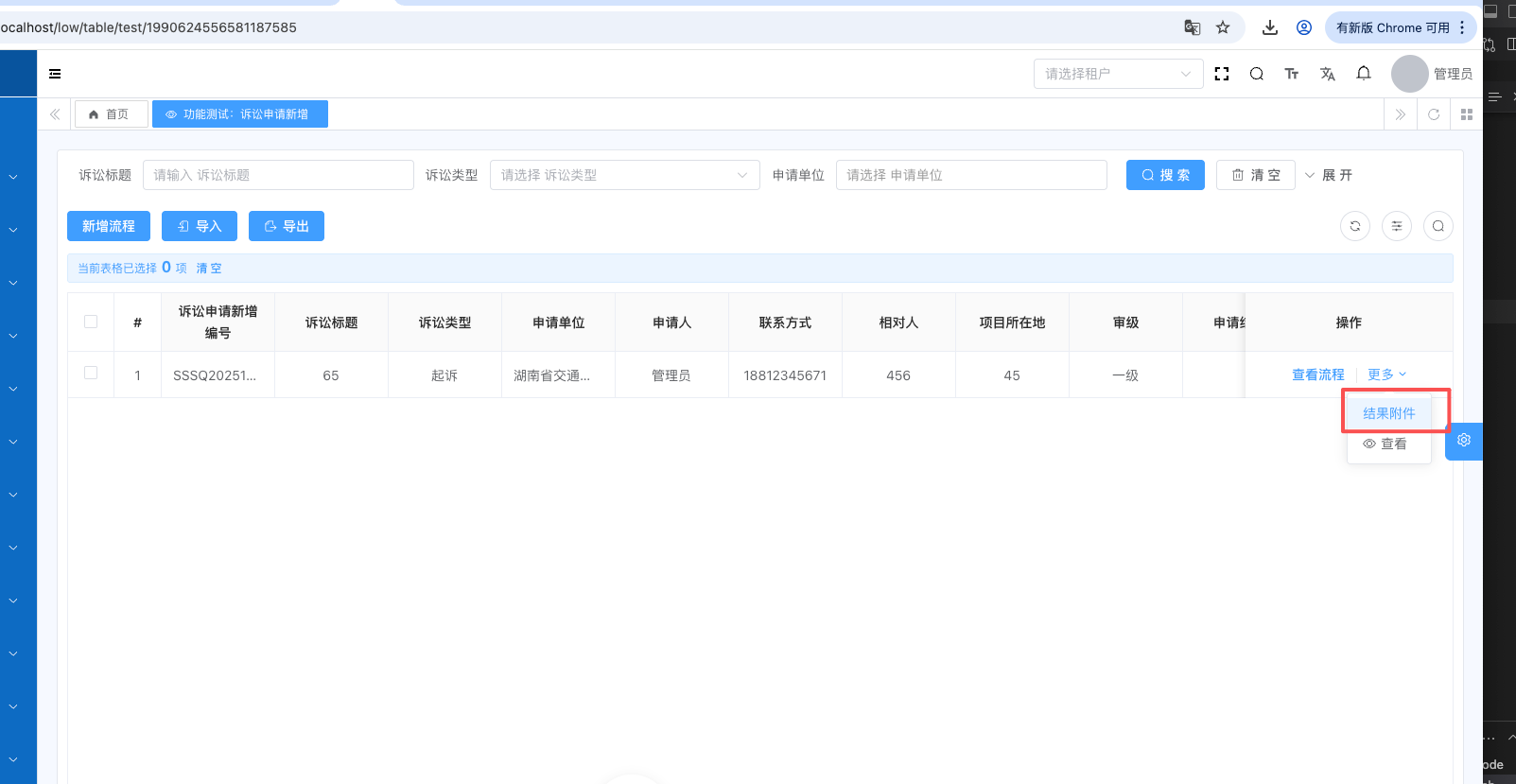
Task: Select the checkbox for row 1
Action: [x=91, y=374]
